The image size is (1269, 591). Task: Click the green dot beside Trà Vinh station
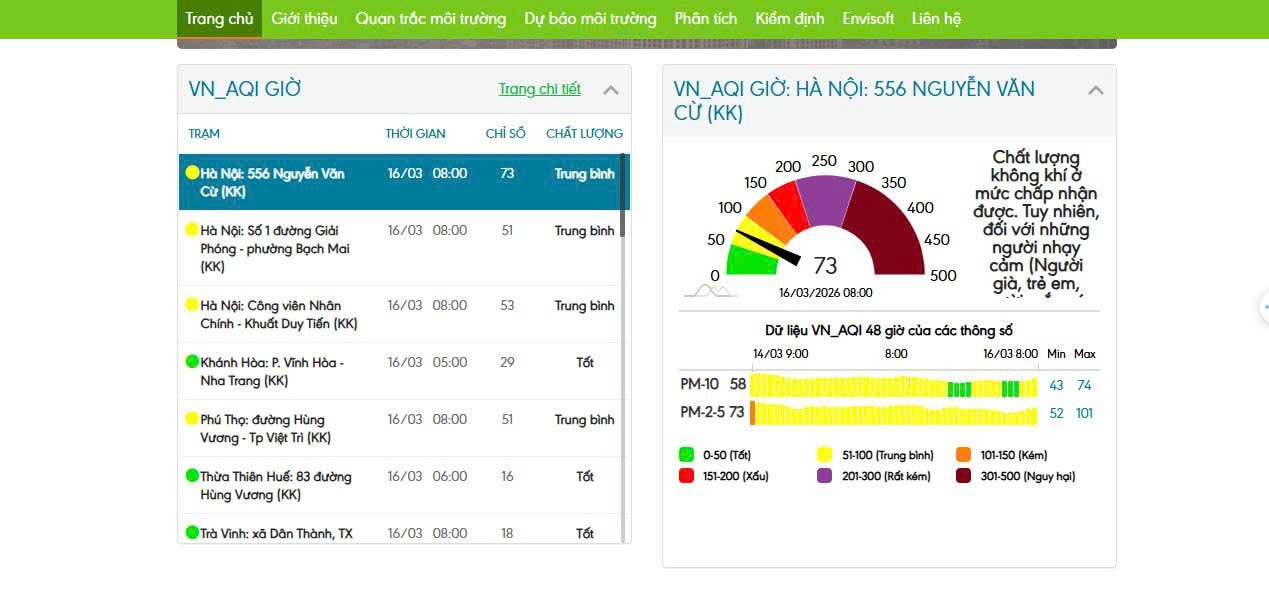click(x=192, y=532)
